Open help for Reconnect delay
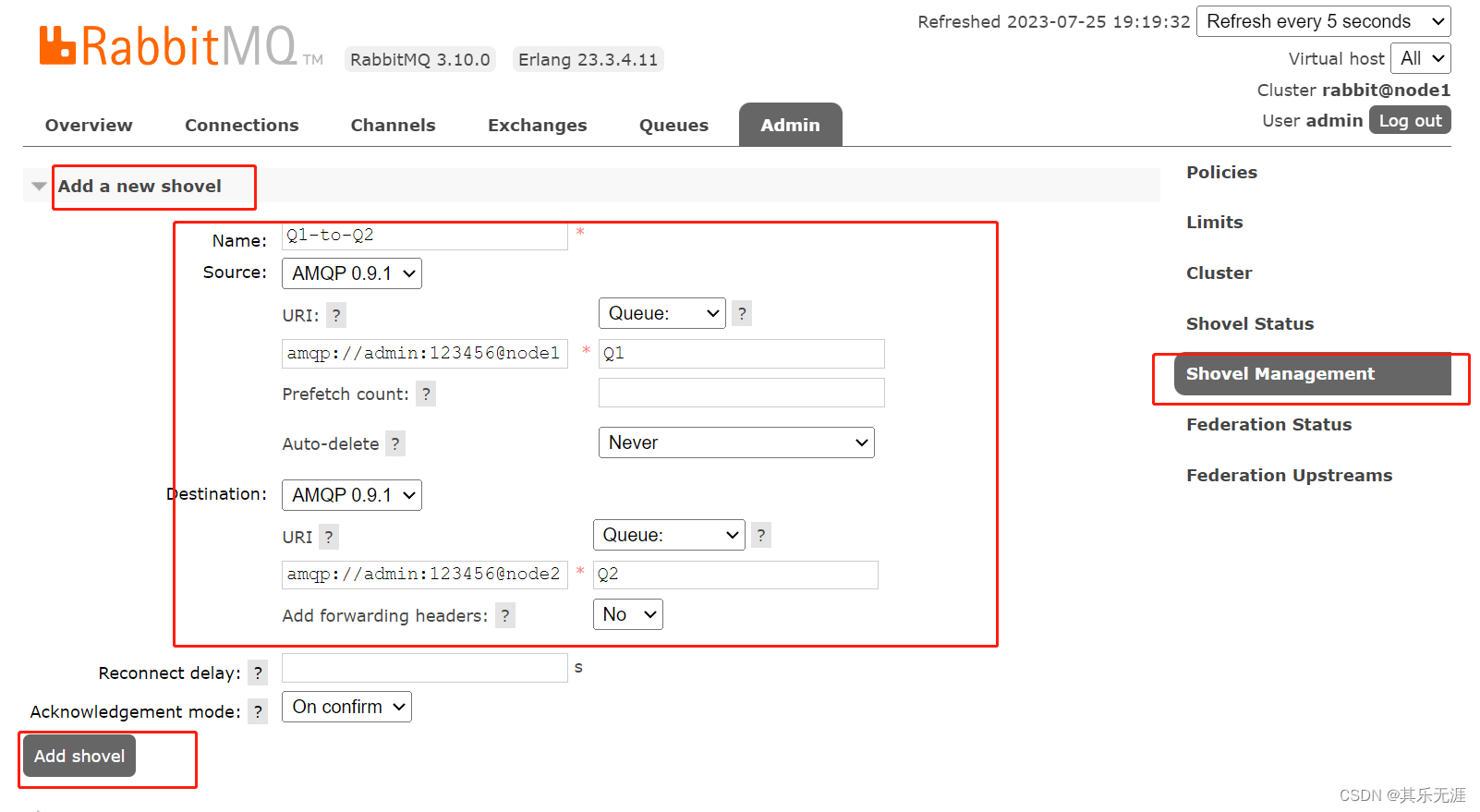The width and height of the screenshot is (1480, 812). [x=258, y=673]
